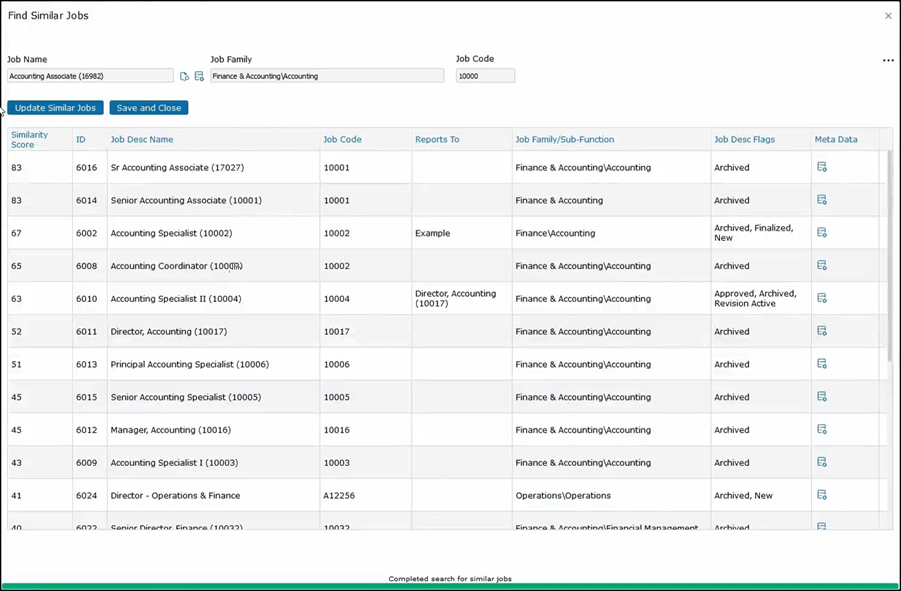Sort by Similarity Score column header
Screen dimensions: 901x591
(29, 139)
